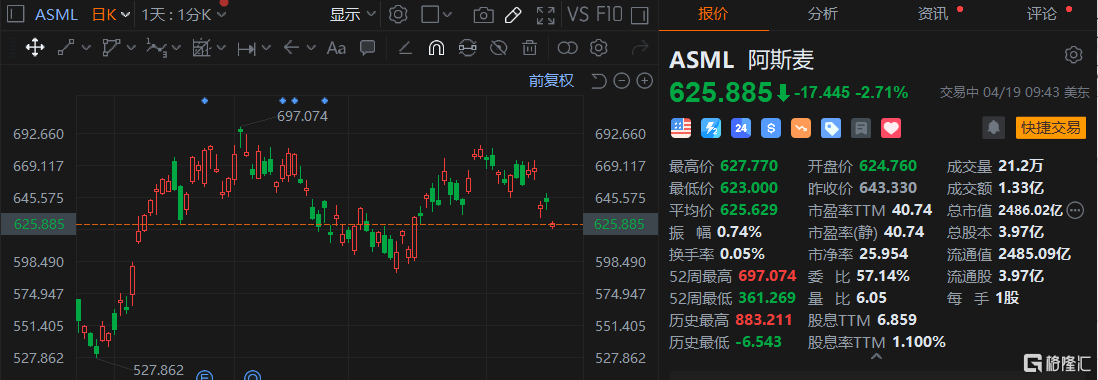Viewport: 1098px width, 380px height.
Task: Zoom out chart with minus circle
Action: (621, 81)
